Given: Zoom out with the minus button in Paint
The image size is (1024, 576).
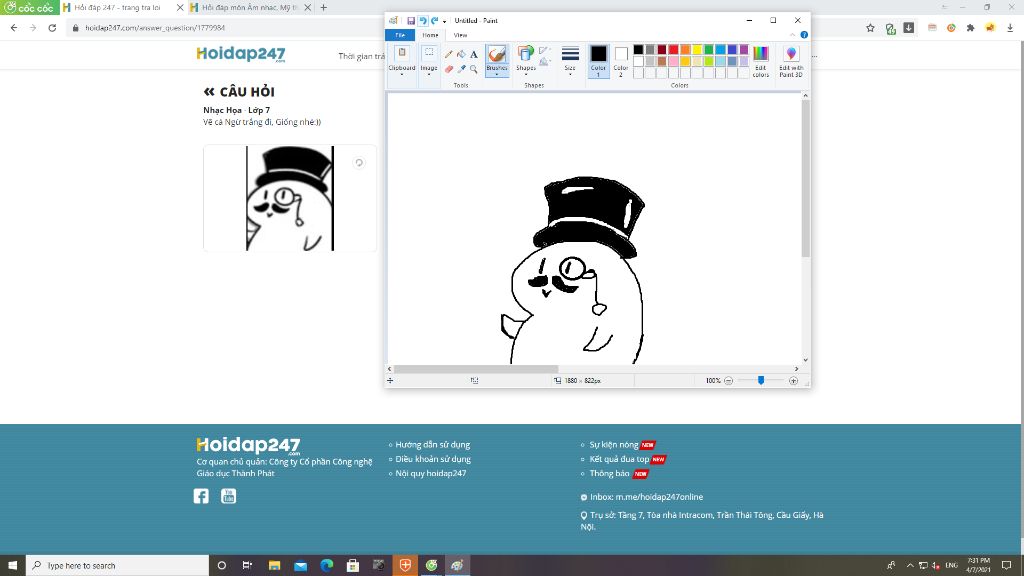Looking at the screenshot, I should click(x=729, y=381).
